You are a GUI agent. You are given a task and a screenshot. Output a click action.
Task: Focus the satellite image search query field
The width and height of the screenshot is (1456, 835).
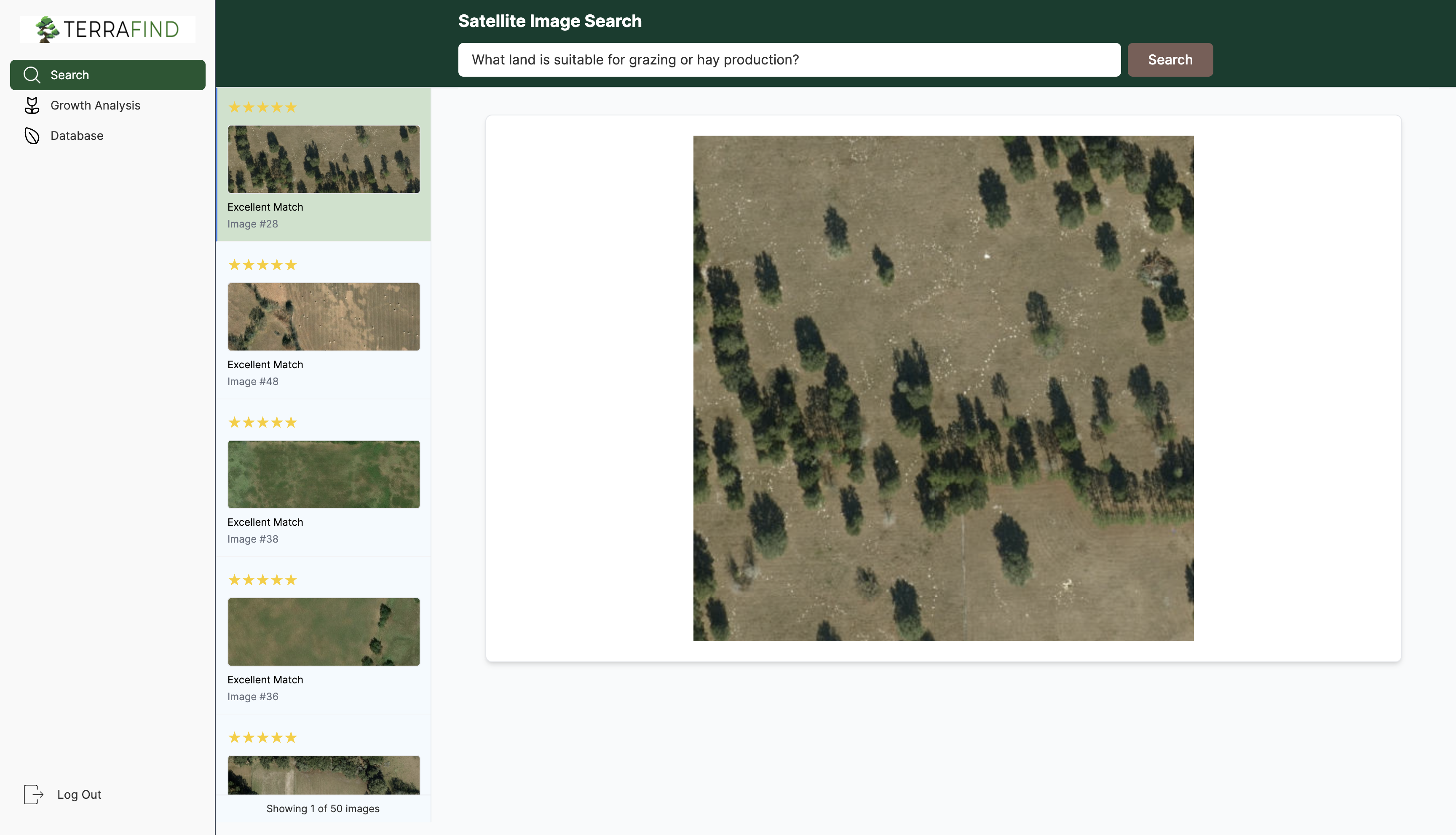[x=789, y=60]
